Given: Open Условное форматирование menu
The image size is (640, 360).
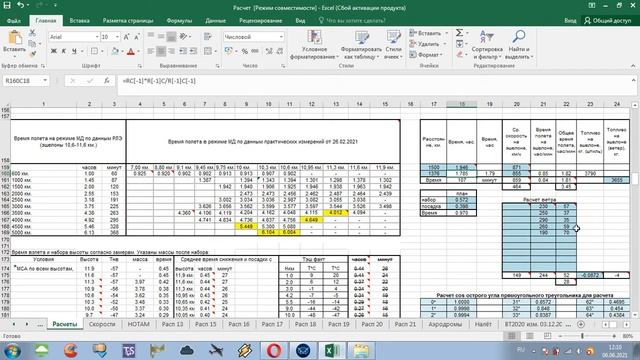Looking at the screenshot, I should click(x=314, y=45).
